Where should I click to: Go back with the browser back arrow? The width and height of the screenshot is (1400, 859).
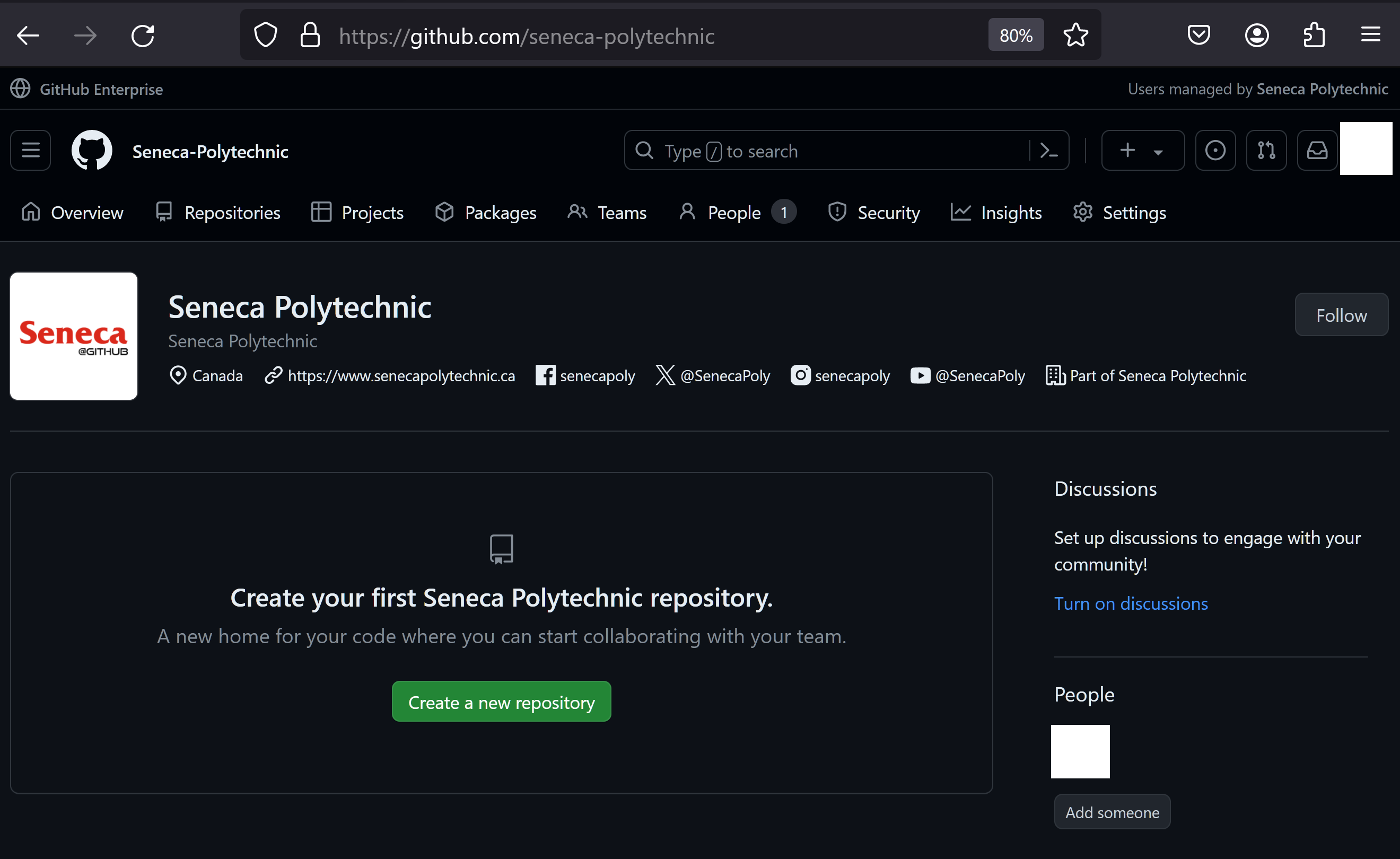pos(28,36)
